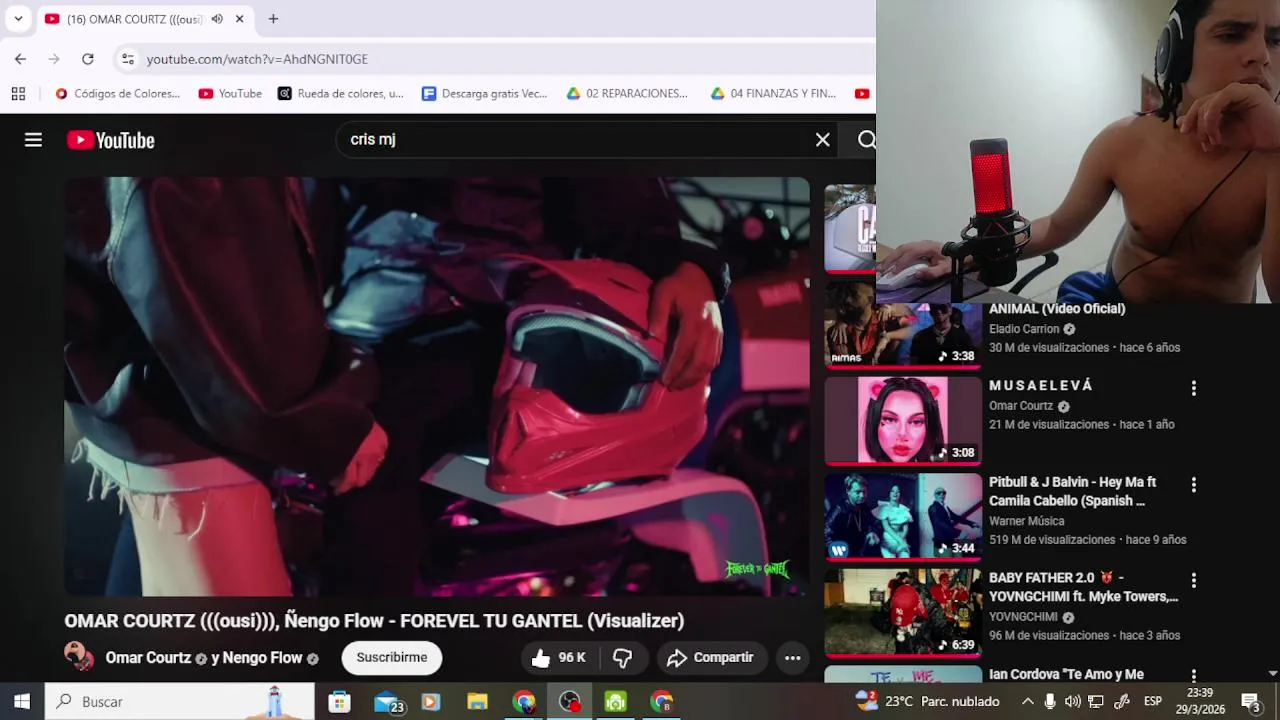Open site information icon in address bar

click(x=127, y=59)
